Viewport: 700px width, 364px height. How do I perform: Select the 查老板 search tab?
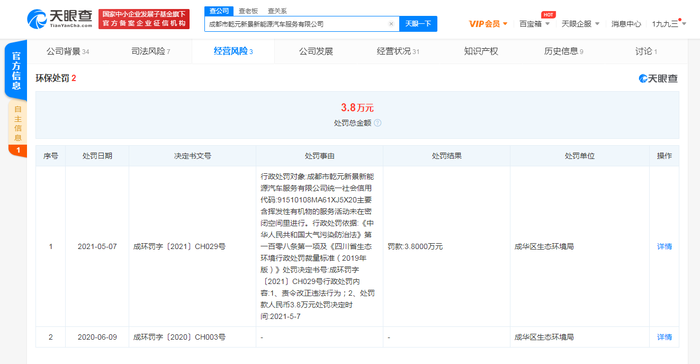pyautogui.click(x=248, y=11)
